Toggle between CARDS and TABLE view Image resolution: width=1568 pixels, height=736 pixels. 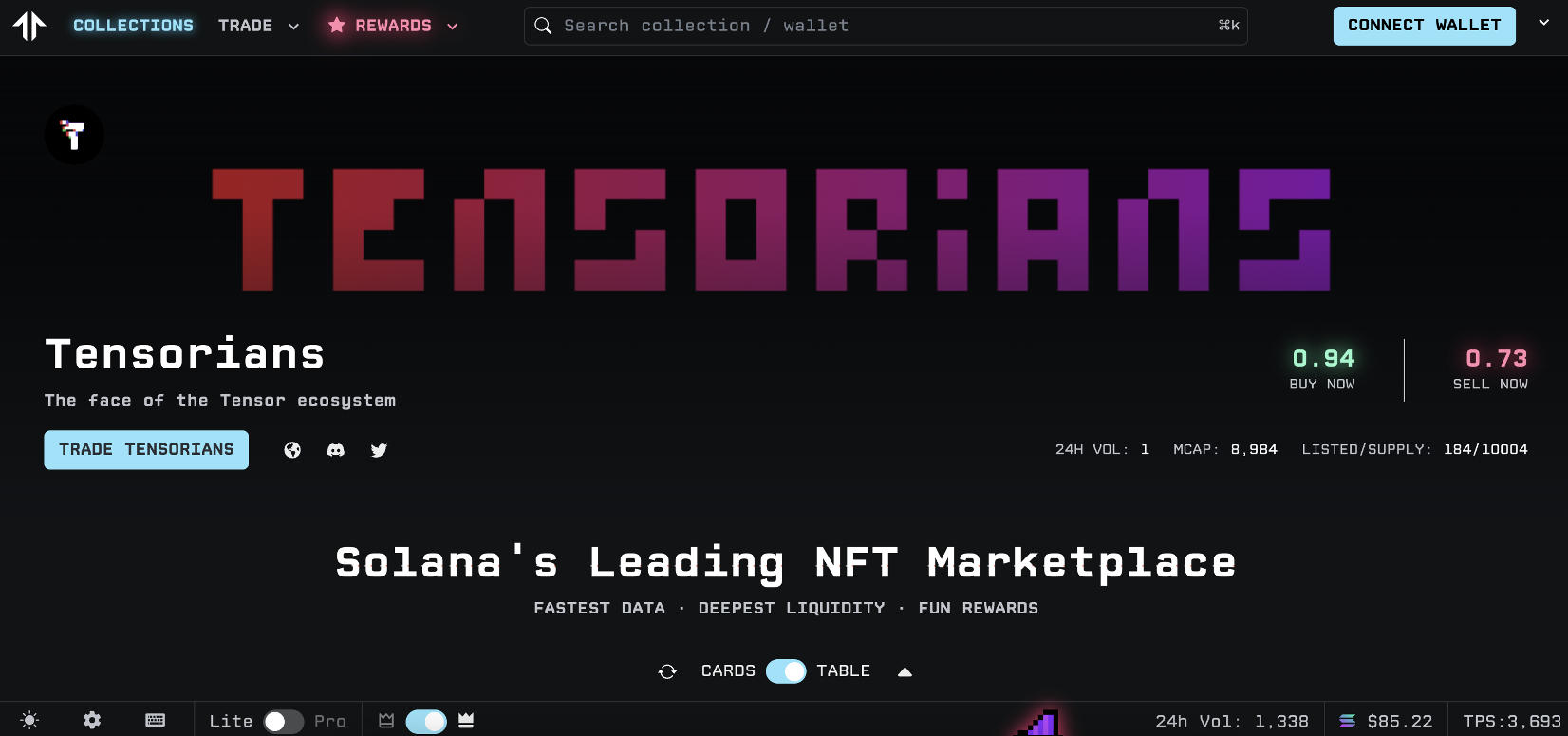point(786,671)
